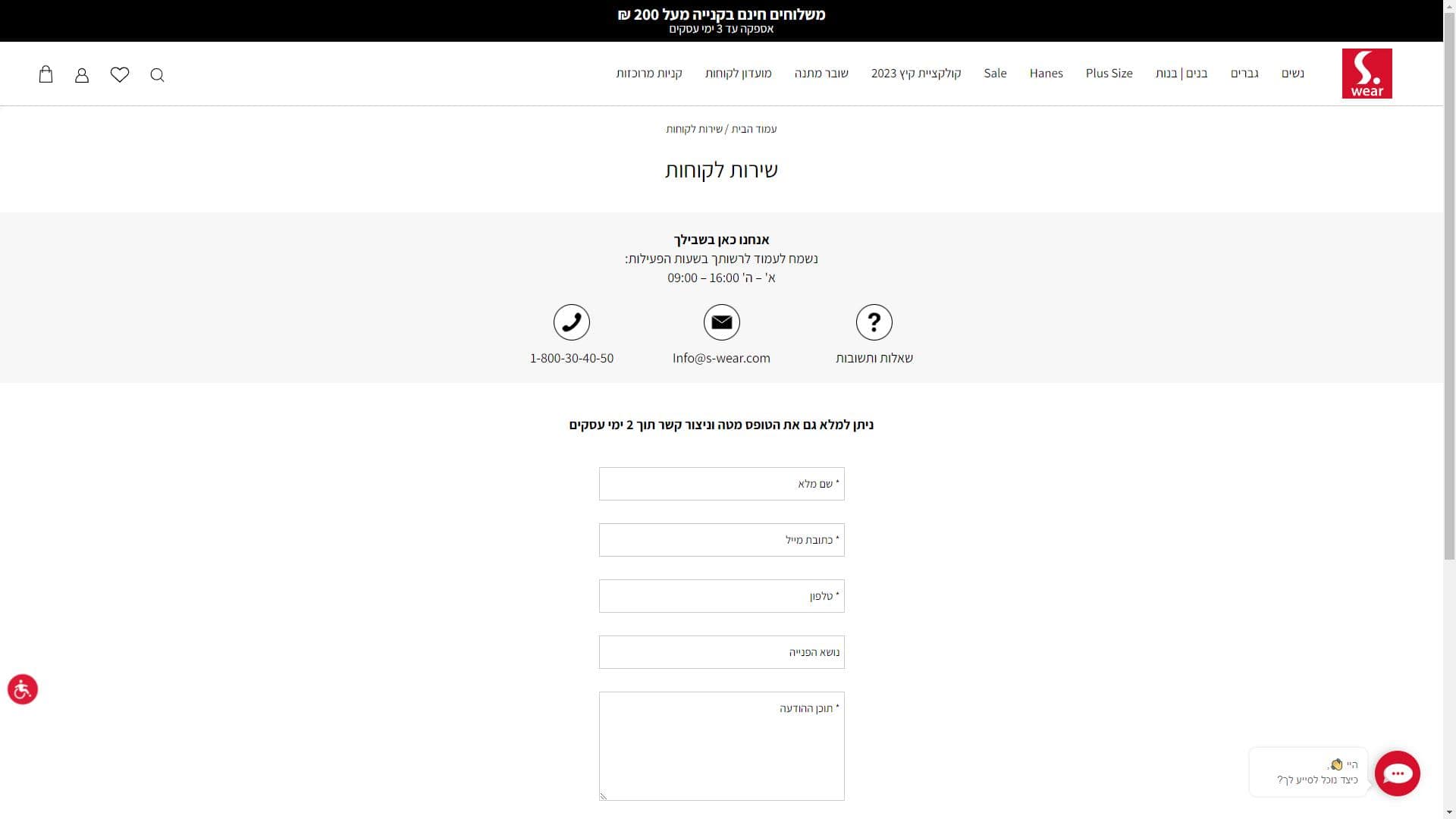Open the accessibility wheelchair menu

click(x=23, y=689)
